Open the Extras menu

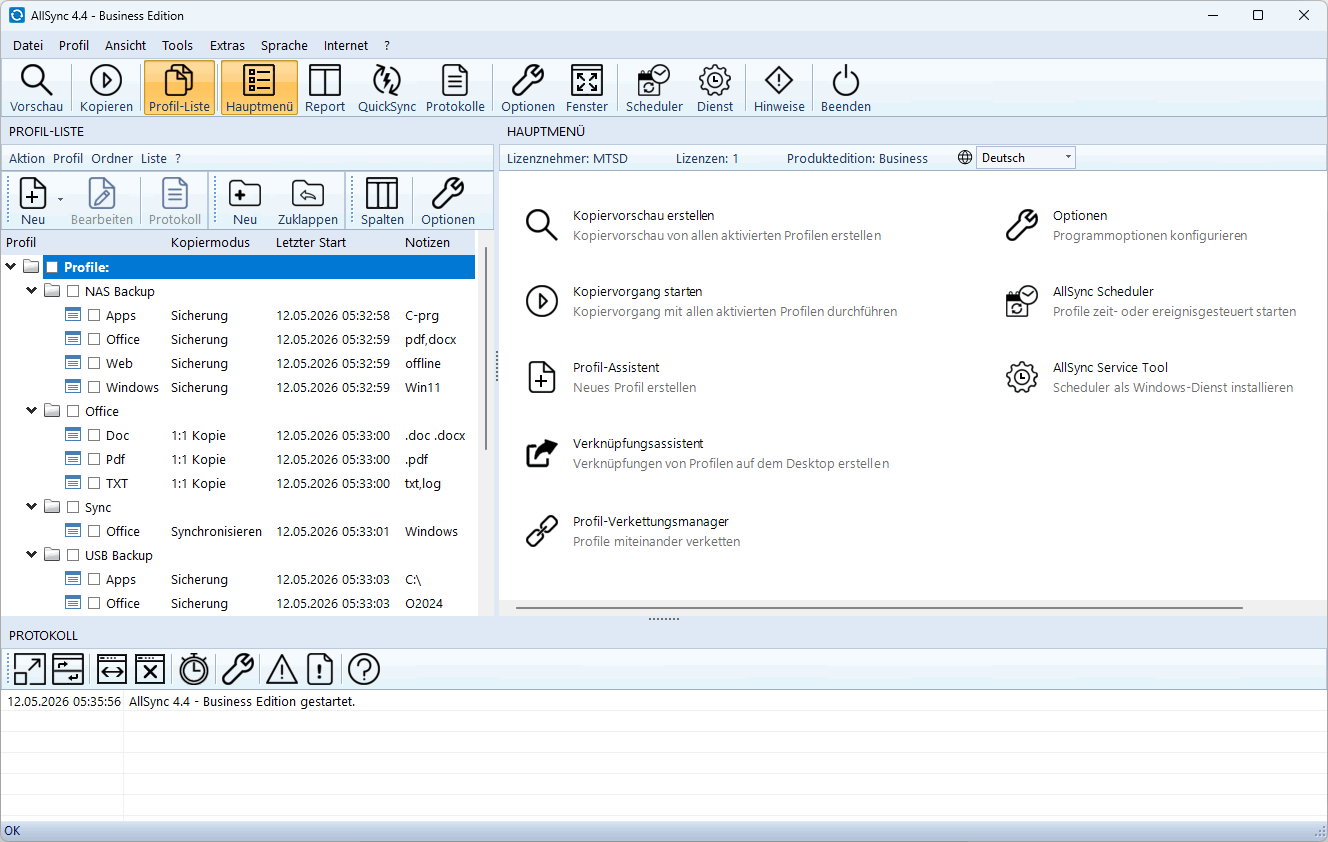[227, 45]
